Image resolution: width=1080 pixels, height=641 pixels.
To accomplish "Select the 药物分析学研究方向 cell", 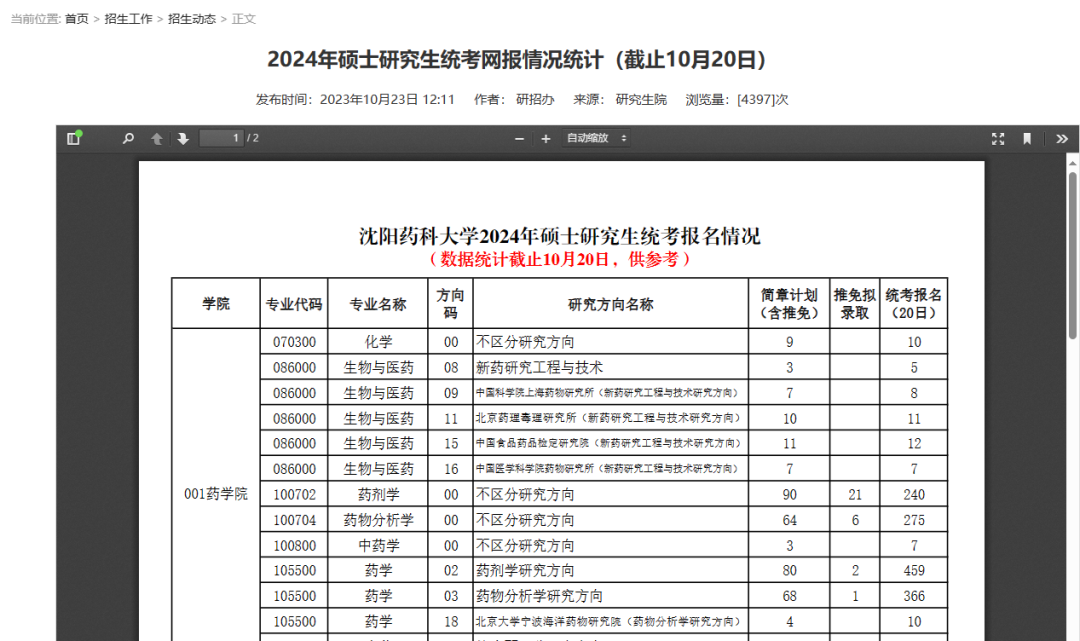I will coord(610,596).
